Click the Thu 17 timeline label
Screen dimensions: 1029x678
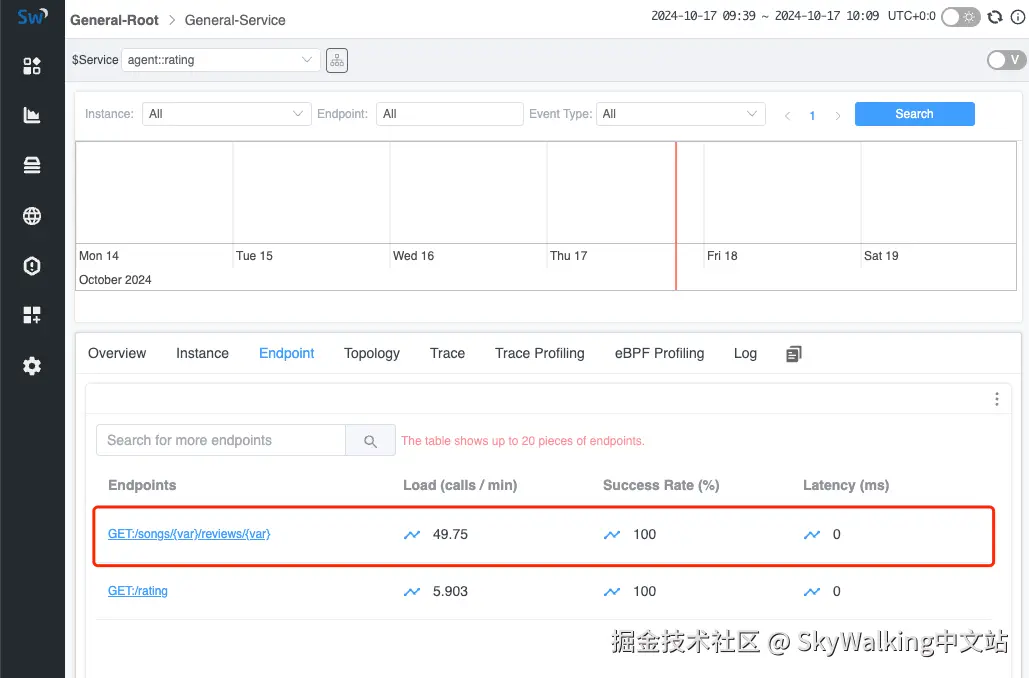(568, 256)
